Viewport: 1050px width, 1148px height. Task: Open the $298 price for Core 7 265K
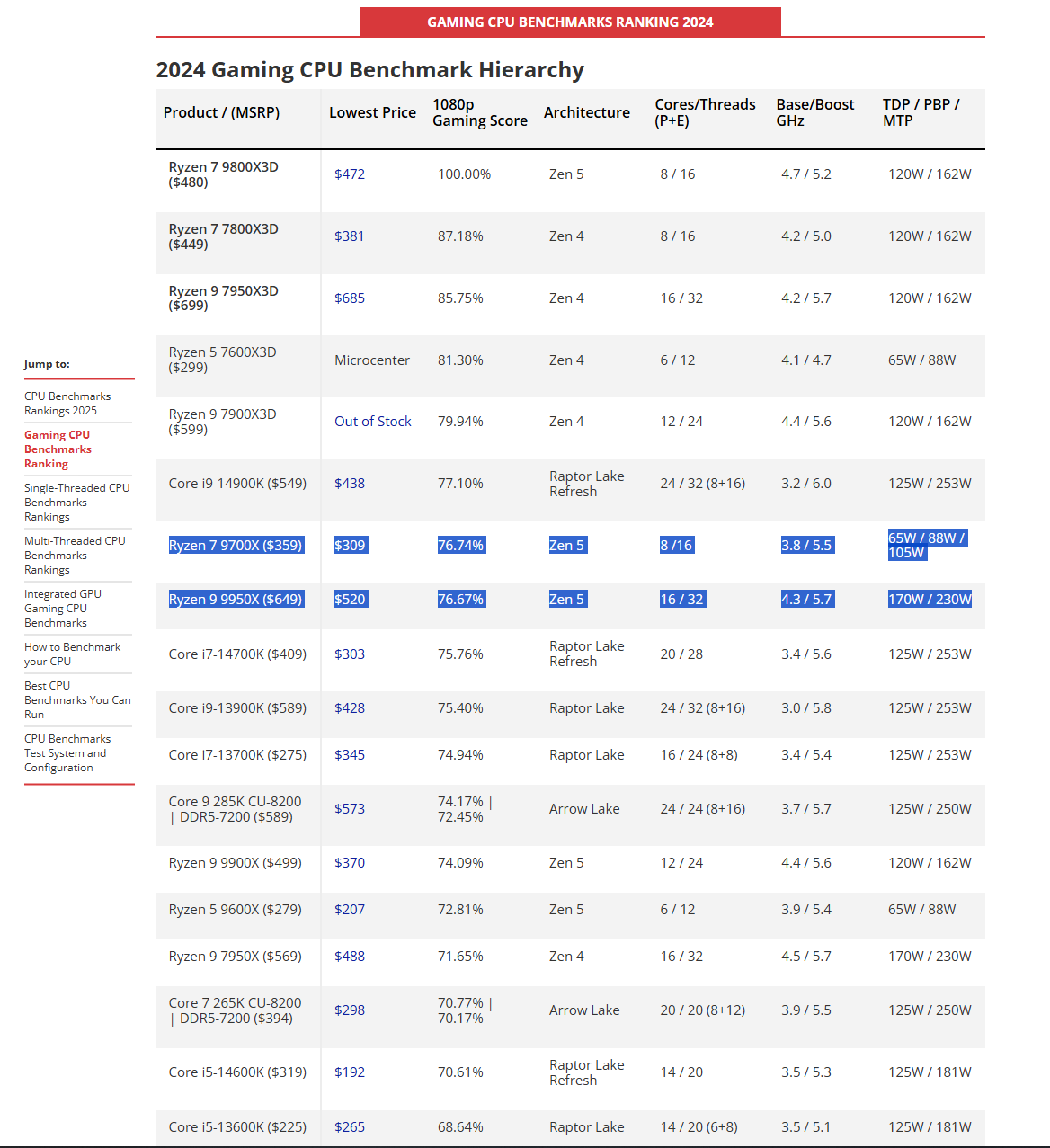(350, 1010)
